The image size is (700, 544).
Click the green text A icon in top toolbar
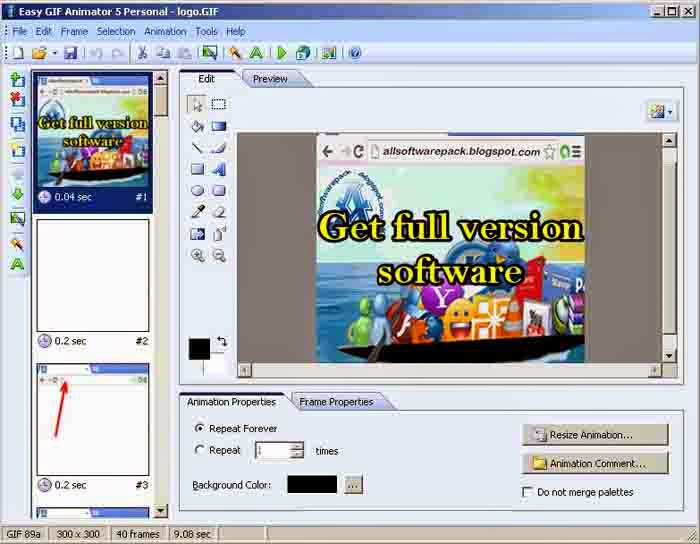click(x=256, y=53)
